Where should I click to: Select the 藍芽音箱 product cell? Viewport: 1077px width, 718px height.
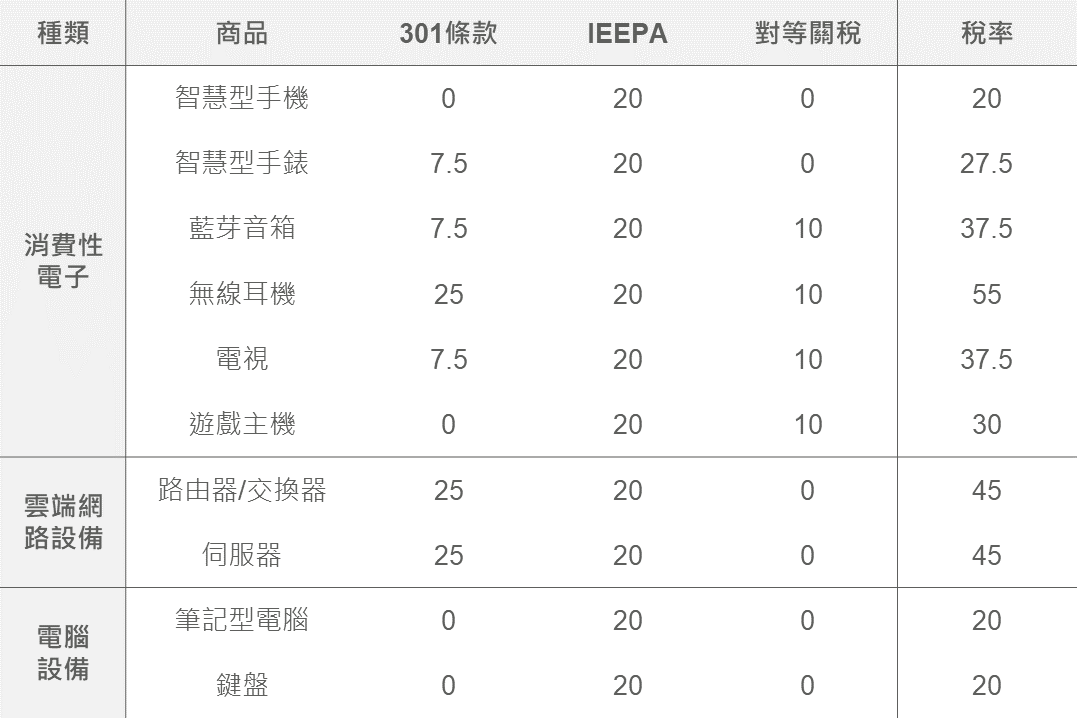pyautogui.click(x=242, y=228)
